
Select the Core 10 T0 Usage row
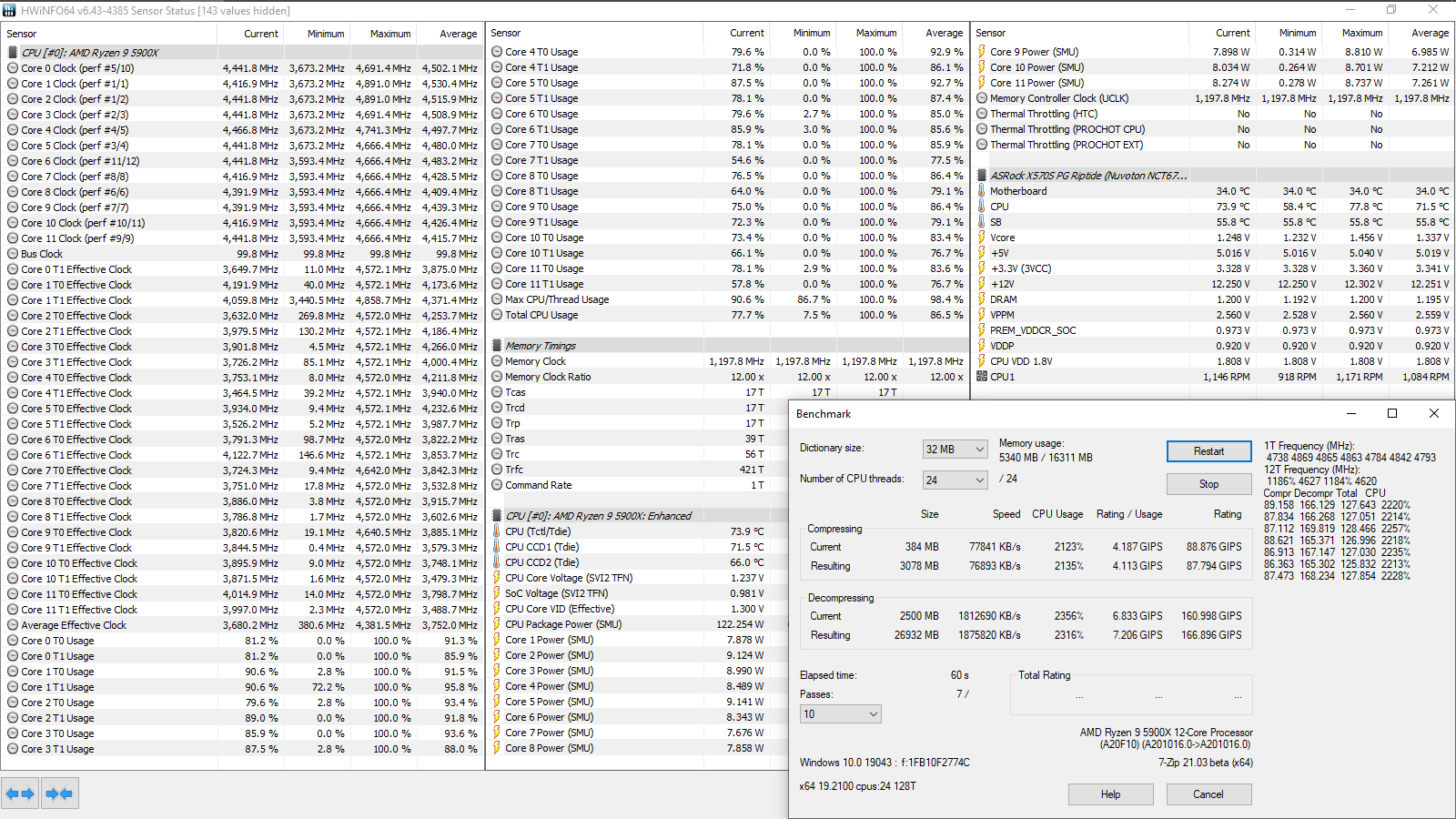[x=727, y=238]
